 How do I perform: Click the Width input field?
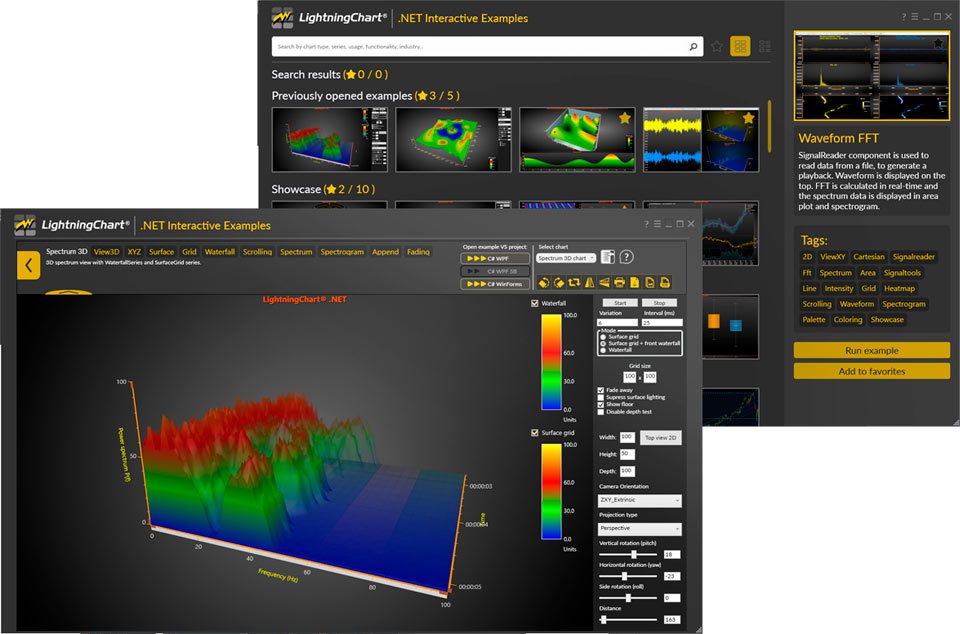(x=626, y=437)
